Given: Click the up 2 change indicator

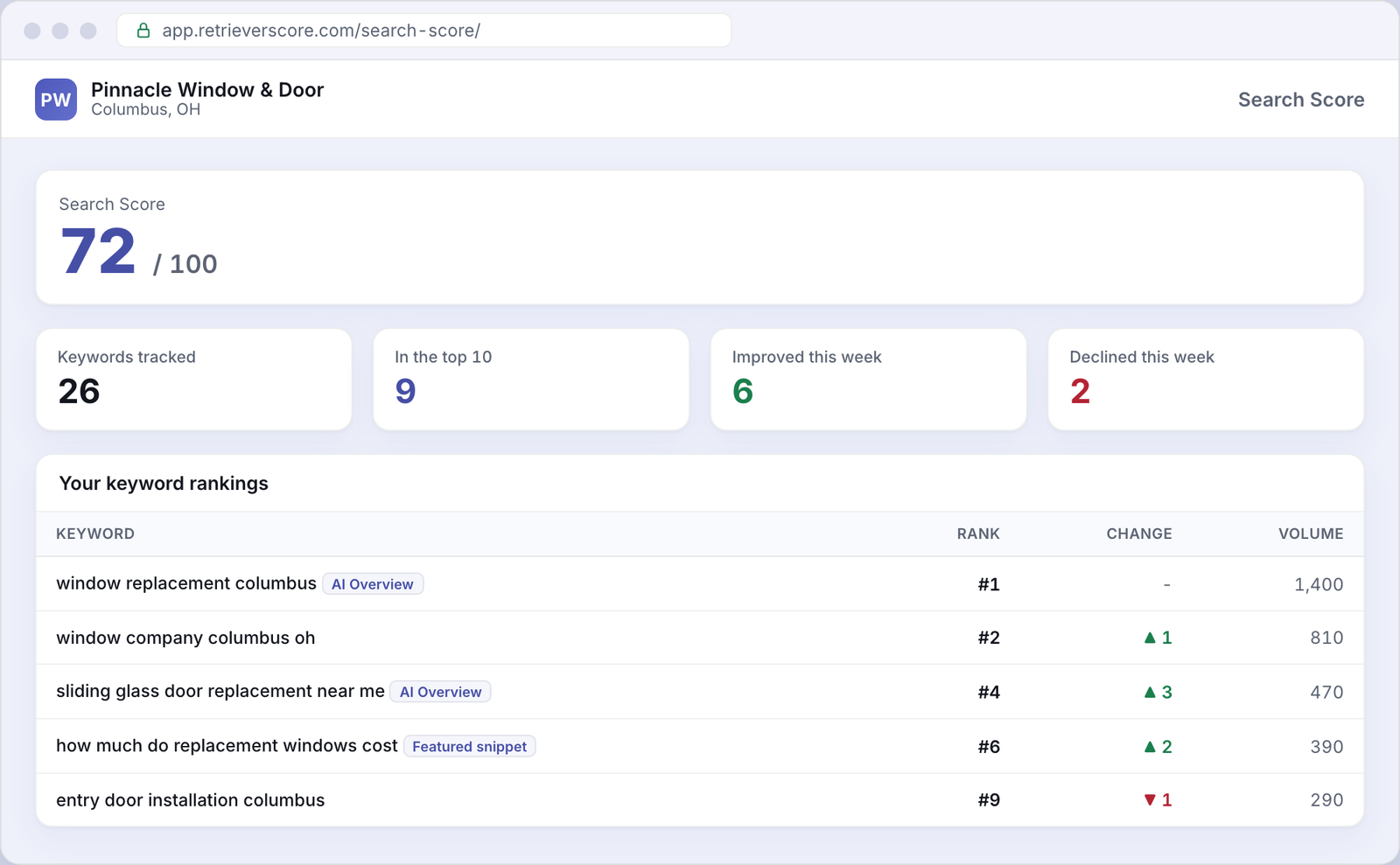Looking at the screenshot, I should pyautogui.click(x=1158, y=747).
